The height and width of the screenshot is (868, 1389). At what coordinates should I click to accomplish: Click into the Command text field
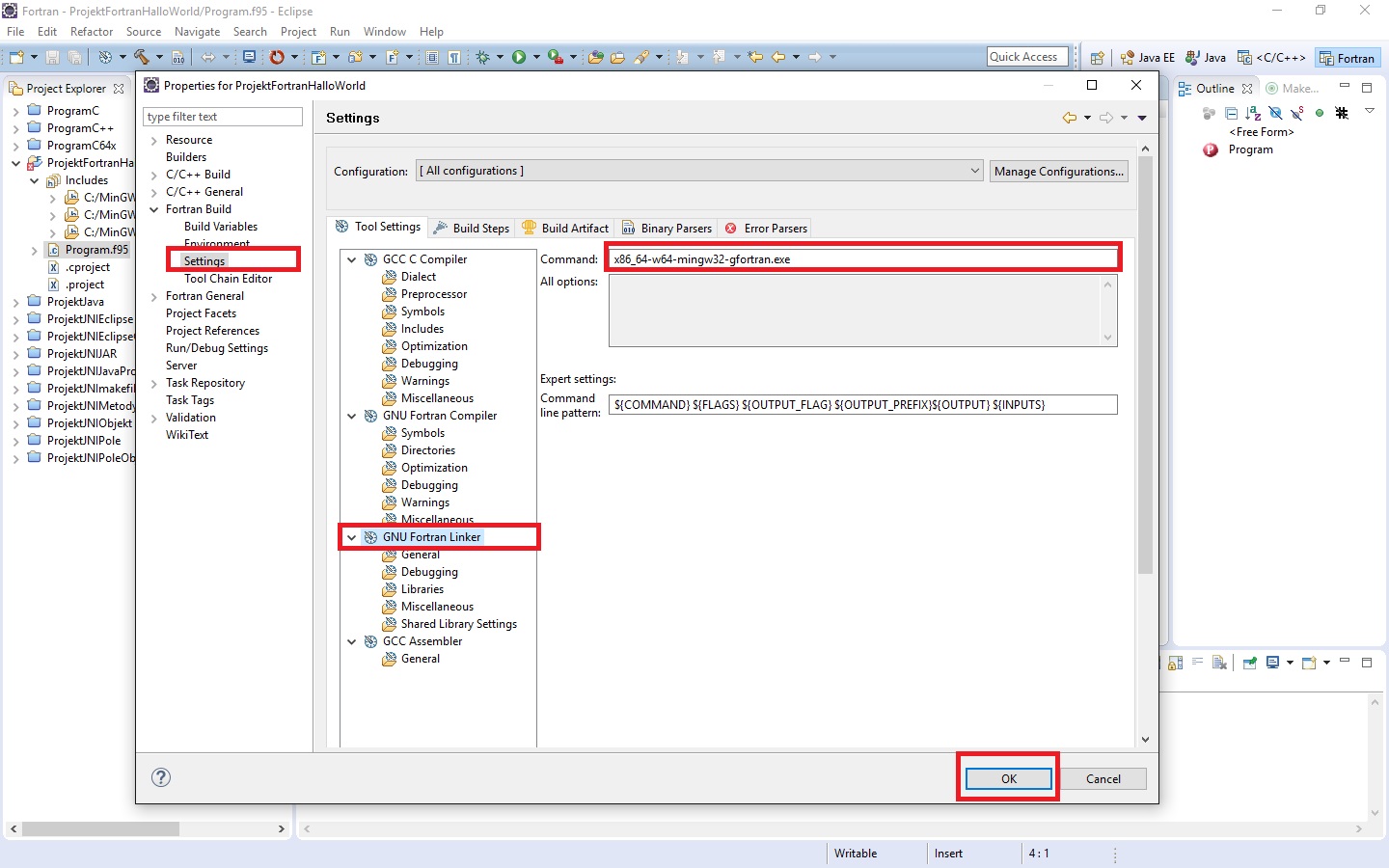861,258
